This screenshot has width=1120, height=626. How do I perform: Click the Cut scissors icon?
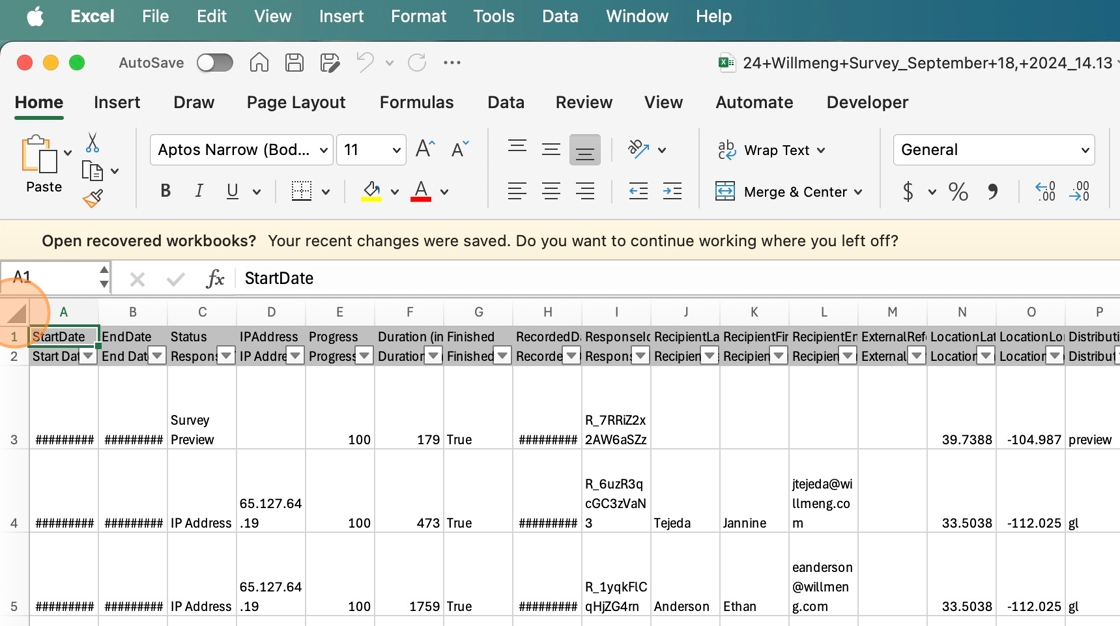tap(92, 143)
